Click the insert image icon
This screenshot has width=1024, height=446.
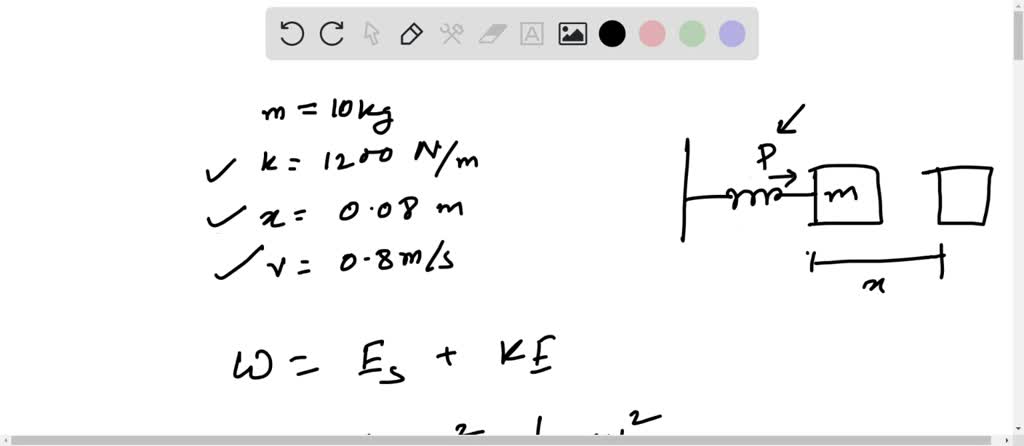point(572,34)
